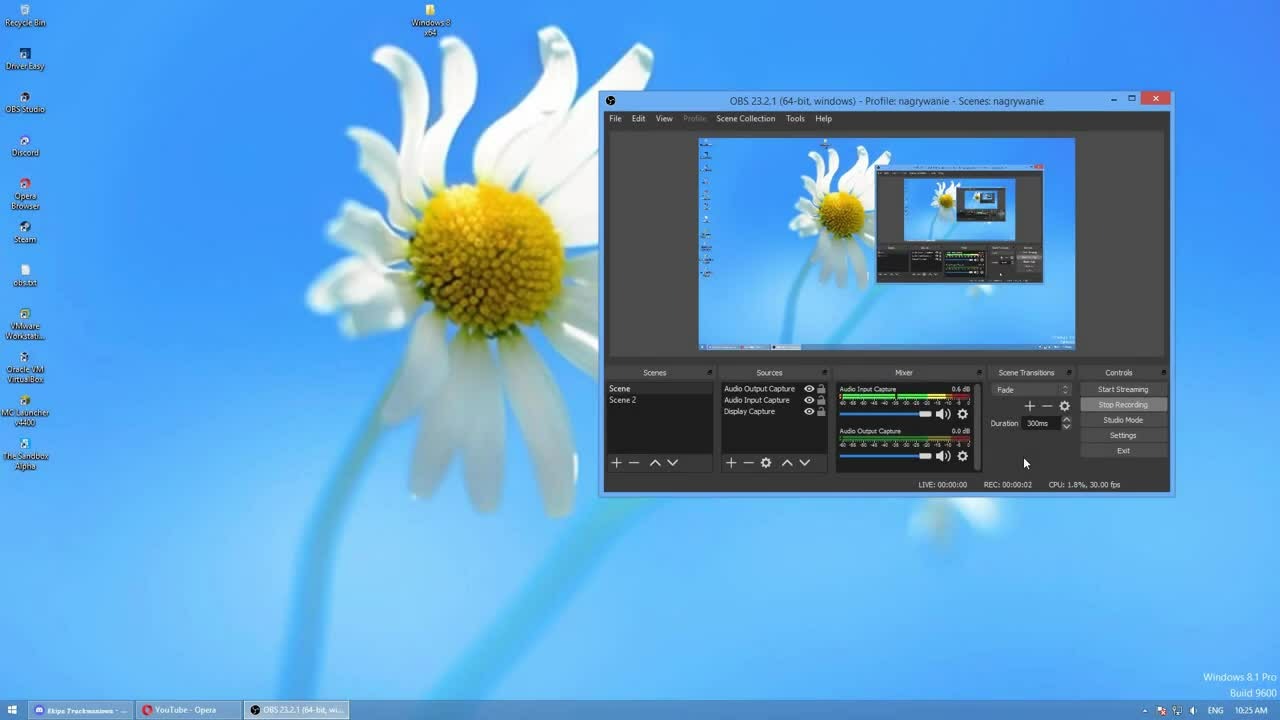
Task: Click the Studio Mode button
Action: (1123, 420)
